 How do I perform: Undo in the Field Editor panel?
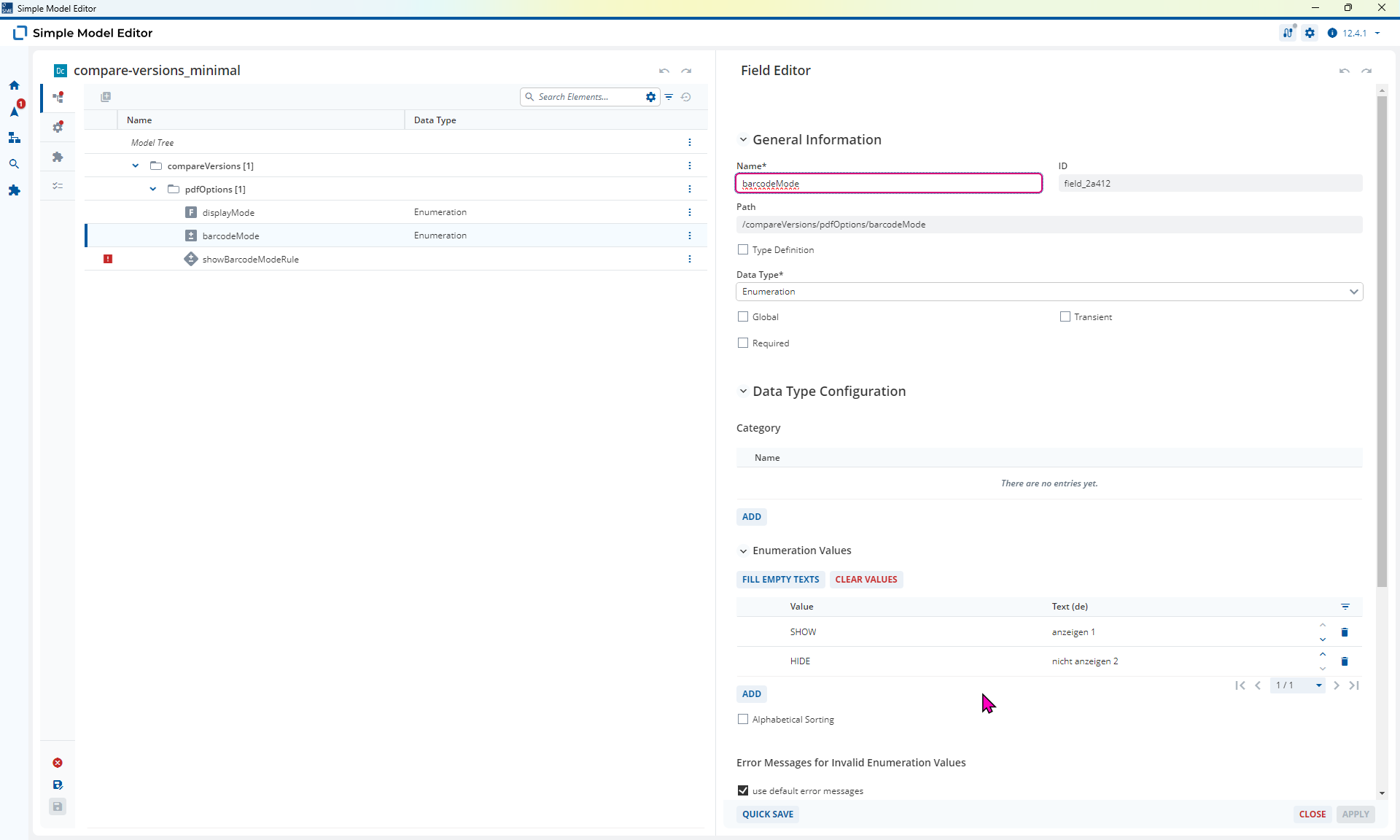pos(1345,71)
